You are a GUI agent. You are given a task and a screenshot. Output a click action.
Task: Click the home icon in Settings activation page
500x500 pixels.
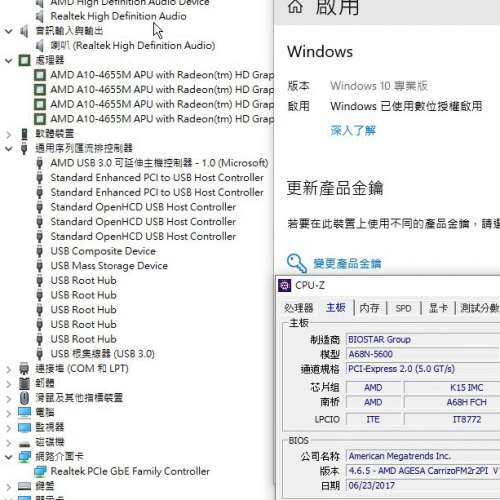pos(295,7)
